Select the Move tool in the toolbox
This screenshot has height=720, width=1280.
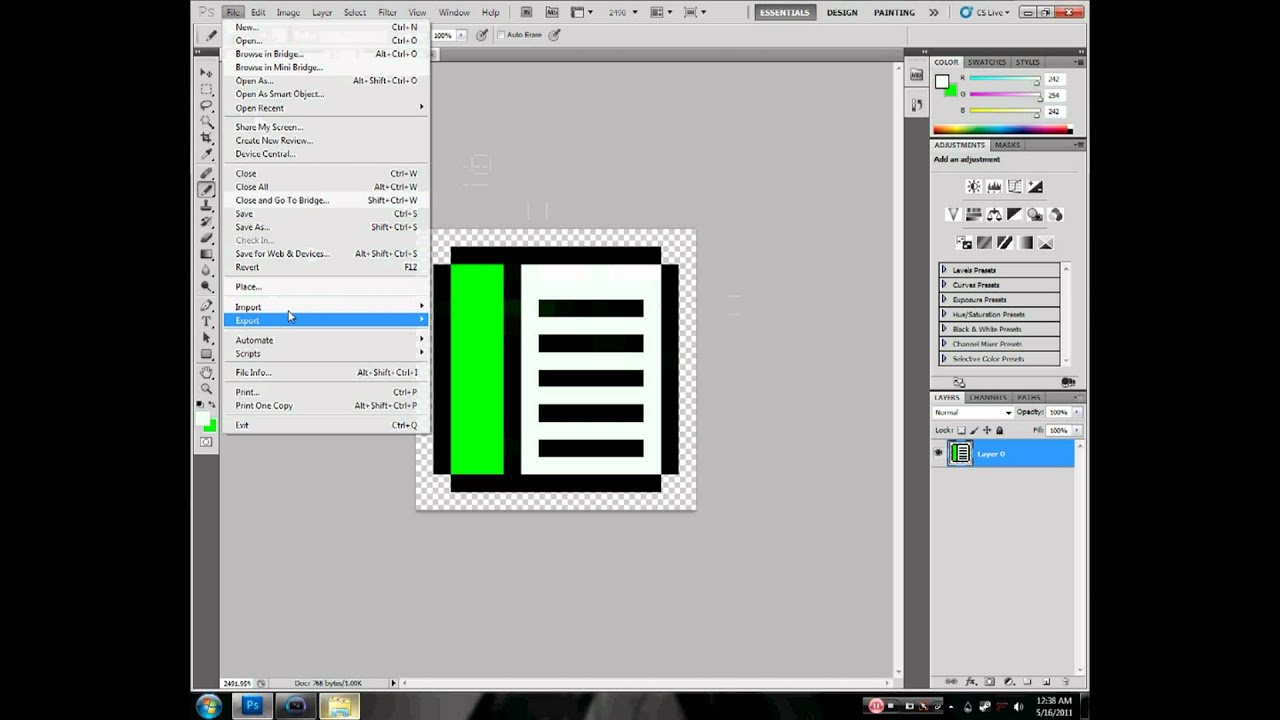pyautogui.click(x=207, y=73)
